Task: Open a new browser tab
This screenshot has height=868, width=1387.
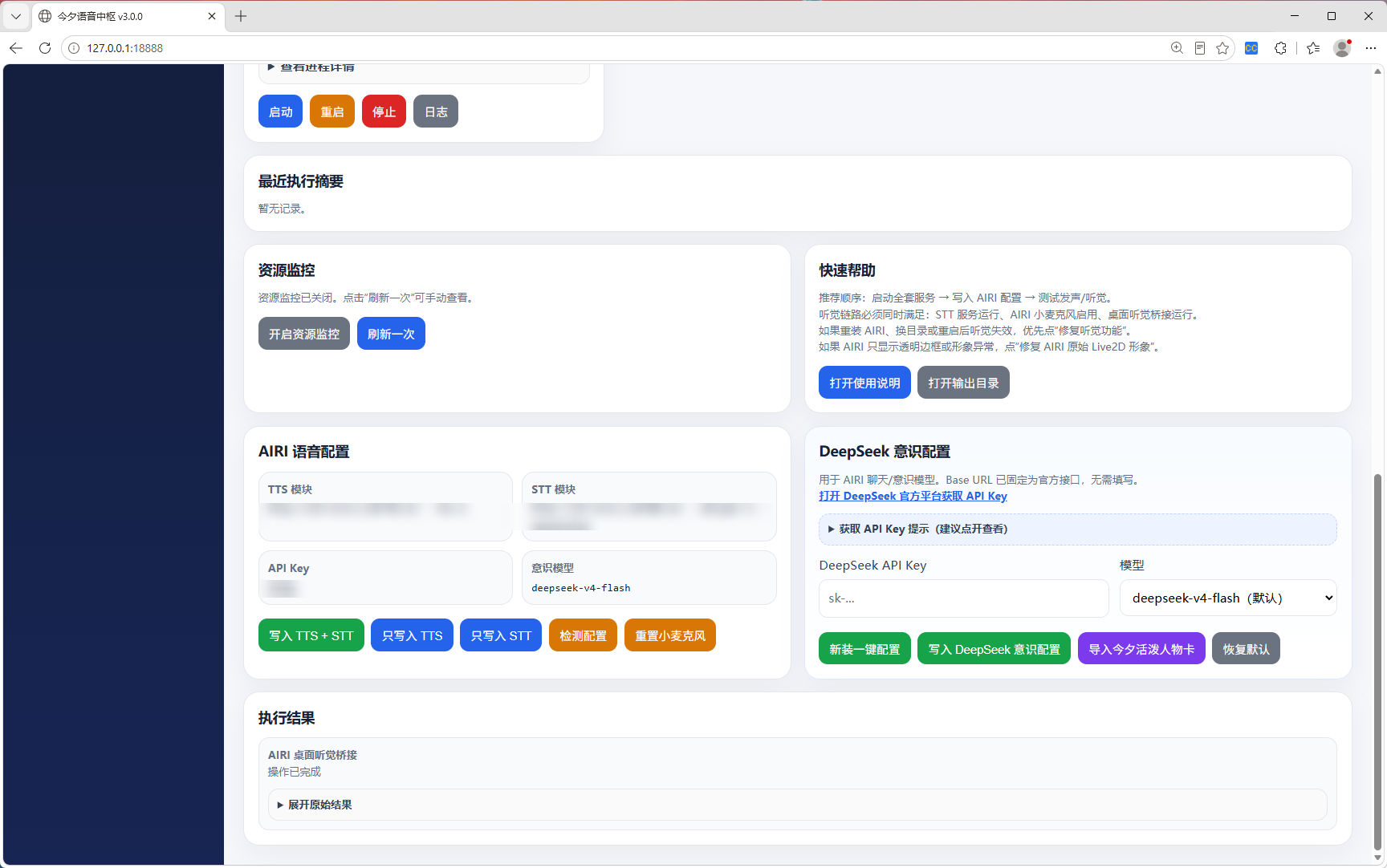Action: [241, 16]
